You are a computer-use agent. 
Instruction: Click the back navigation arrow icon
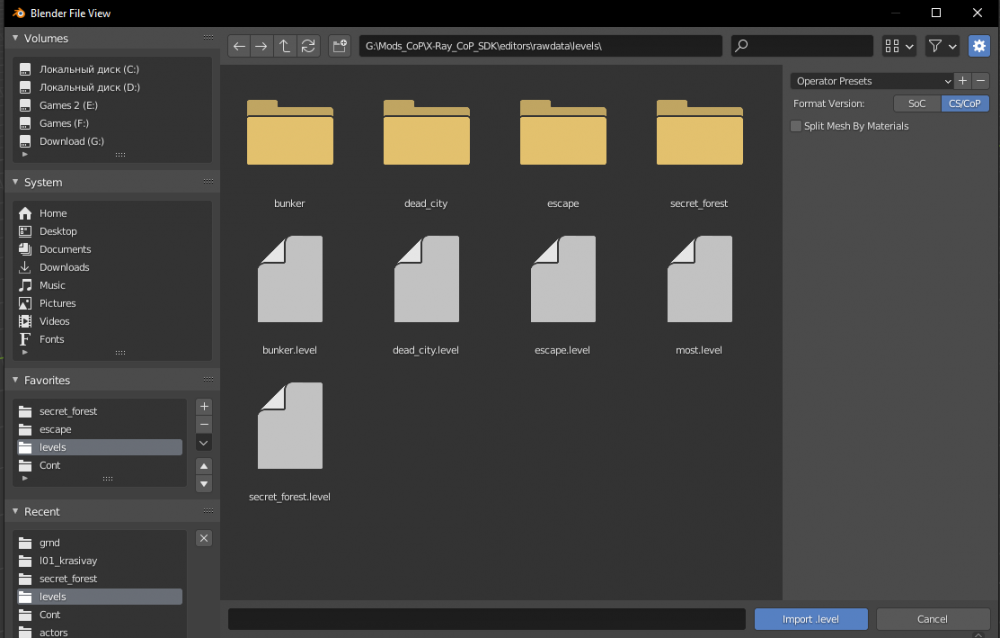point(239,46)
